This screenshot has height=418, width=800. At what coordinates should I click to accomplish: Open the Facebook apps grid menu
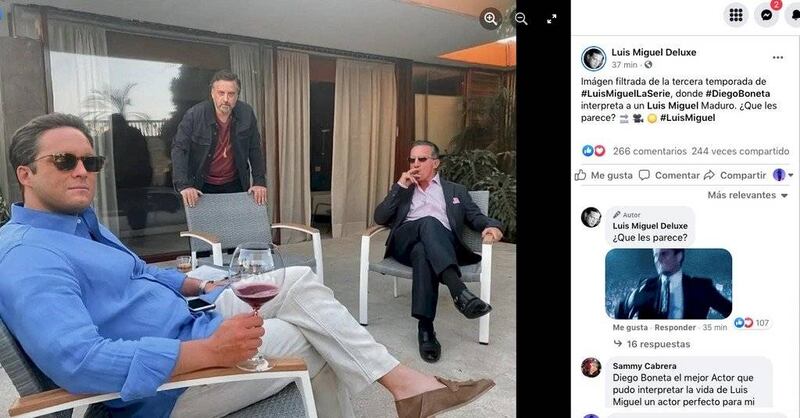[x=736, y=15]
